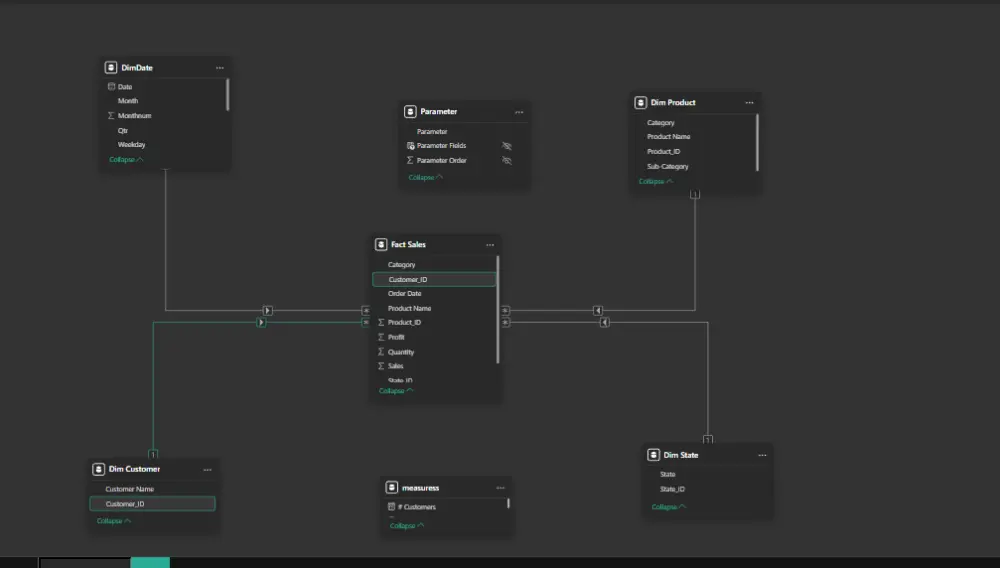The image size is (1000, 568).
Task: Click the measuress table icon
Action: point(392,488)
